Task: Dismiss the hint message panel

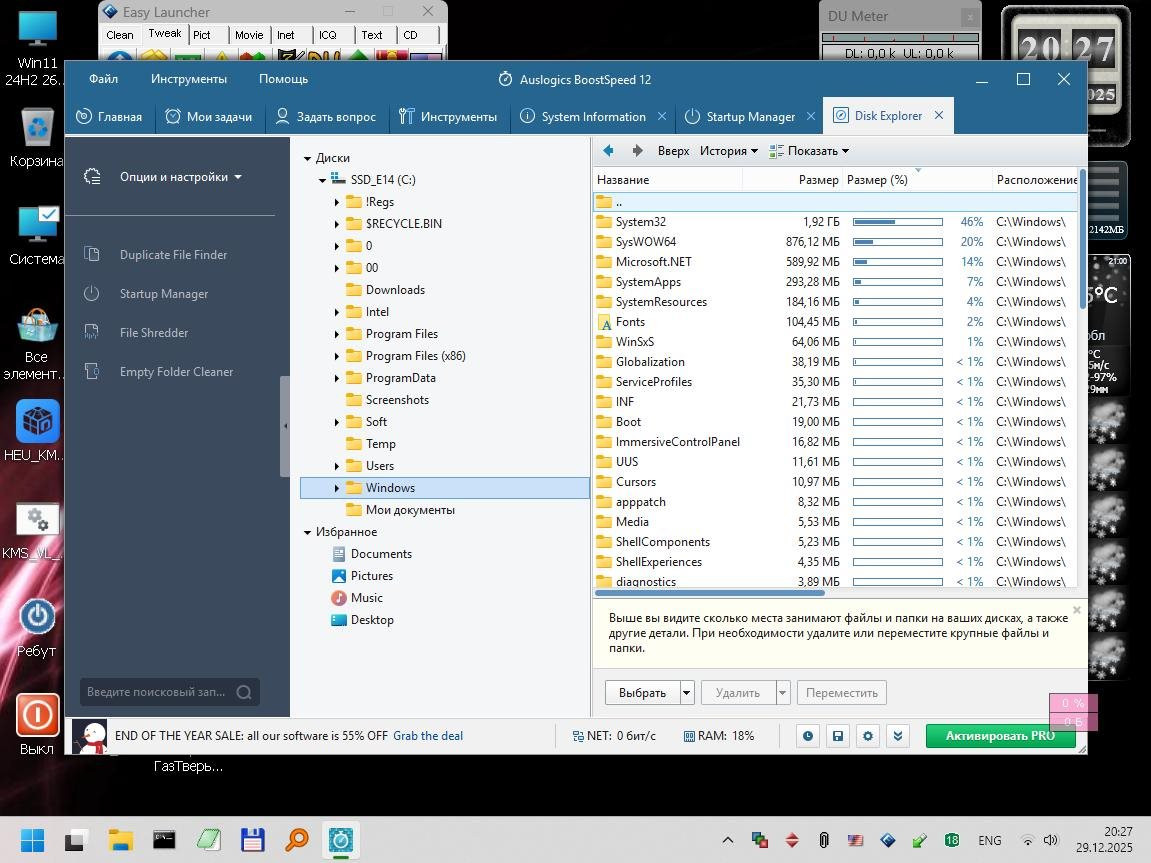Action: 1077,610
